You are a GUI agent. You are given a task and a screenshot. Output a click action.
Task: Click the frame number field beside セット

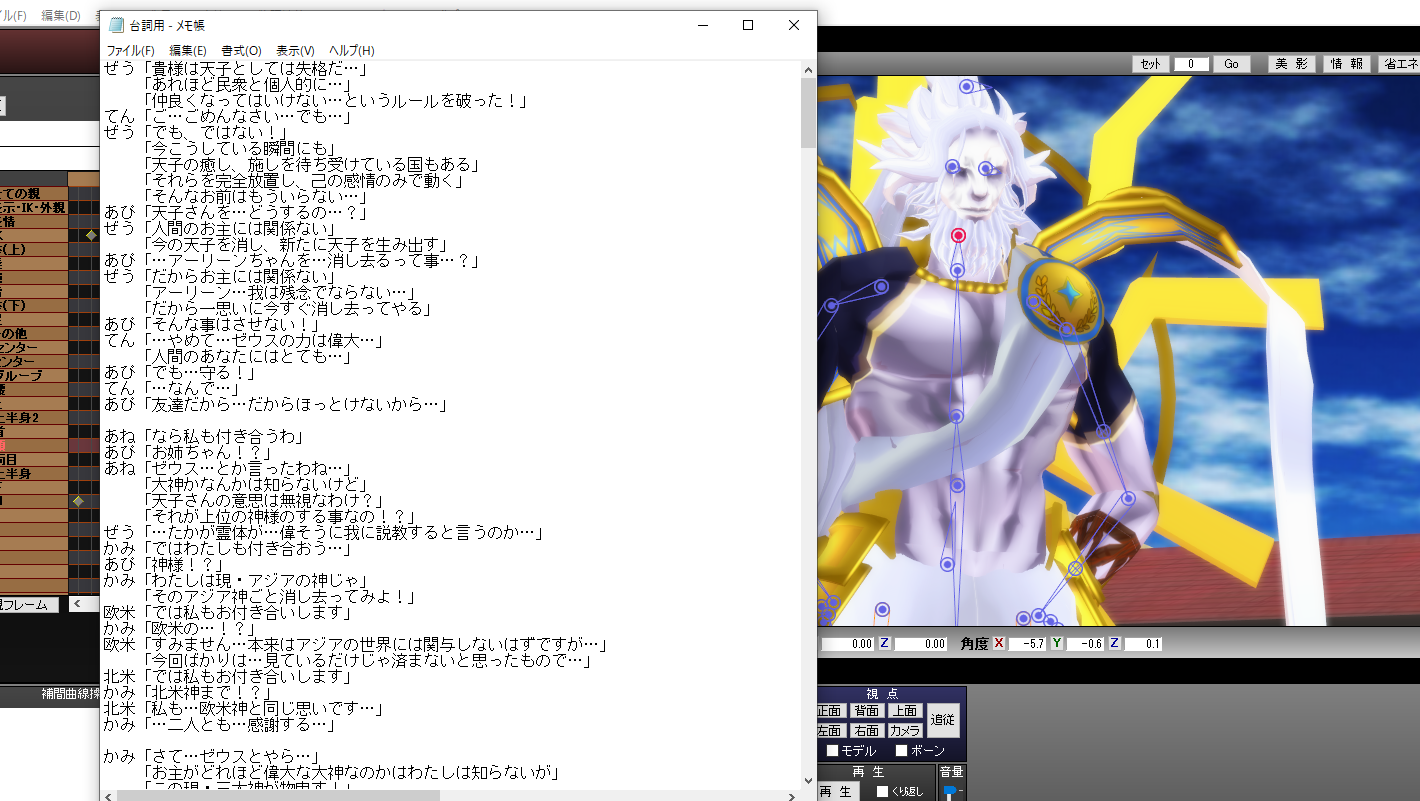click(1191, 64)
